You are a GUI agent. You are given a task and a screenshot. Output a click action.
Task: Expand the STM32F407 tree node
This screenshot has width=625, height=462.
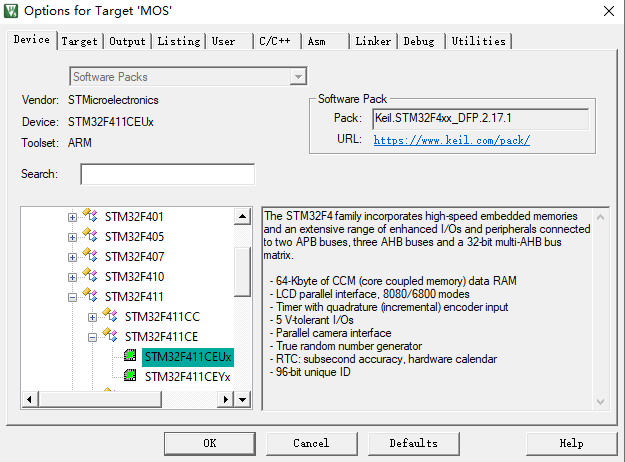click(x=72, y=257)
